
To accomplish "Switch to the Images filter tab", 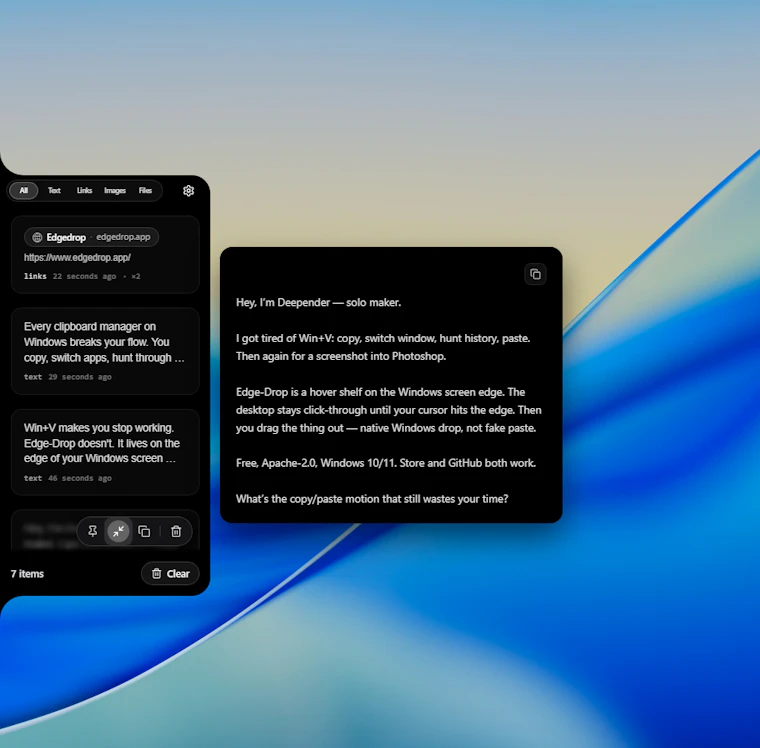I will [115, 191].
